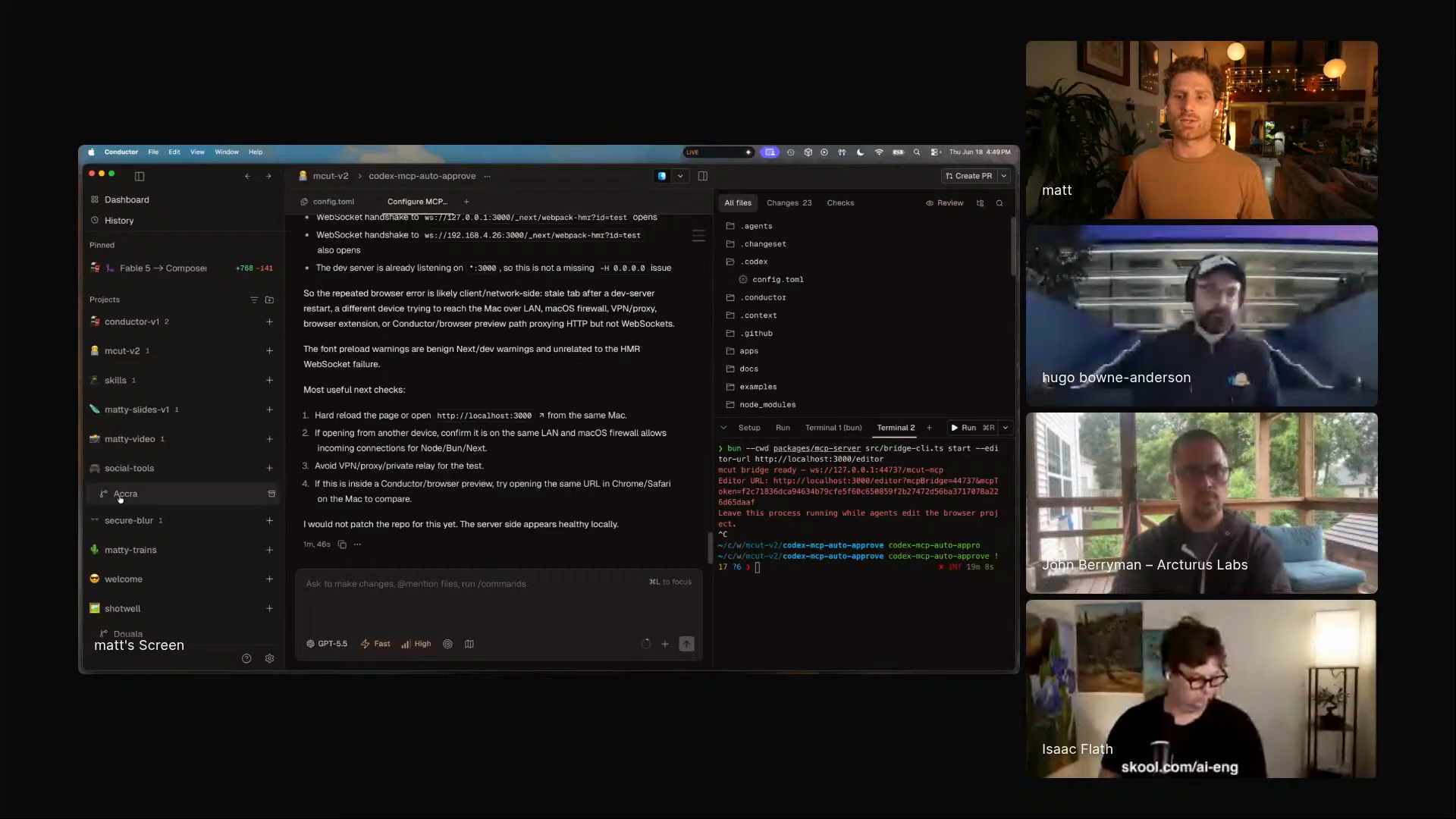Screen dimensions: 1456x819
Task: Add workspace to skills with plus icon
Action: [x=269, y=380]
